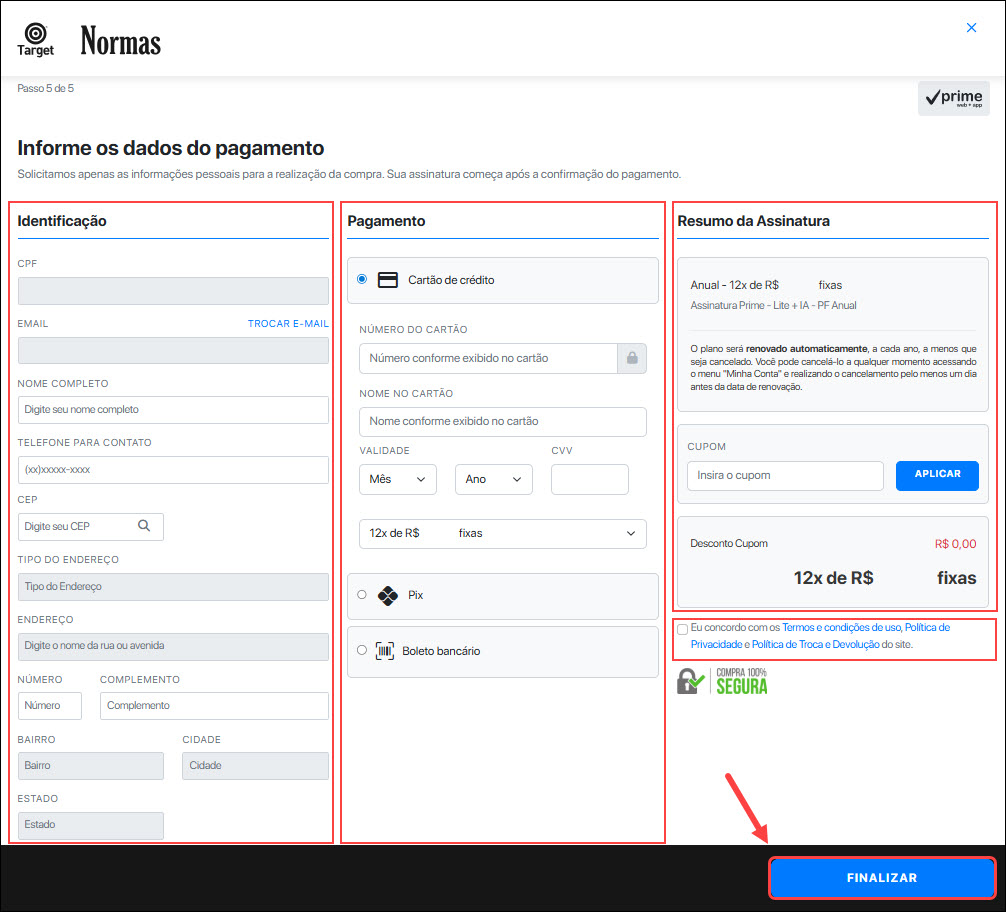
Task: Click the Nome completo input field
Action: coord(173,410)
